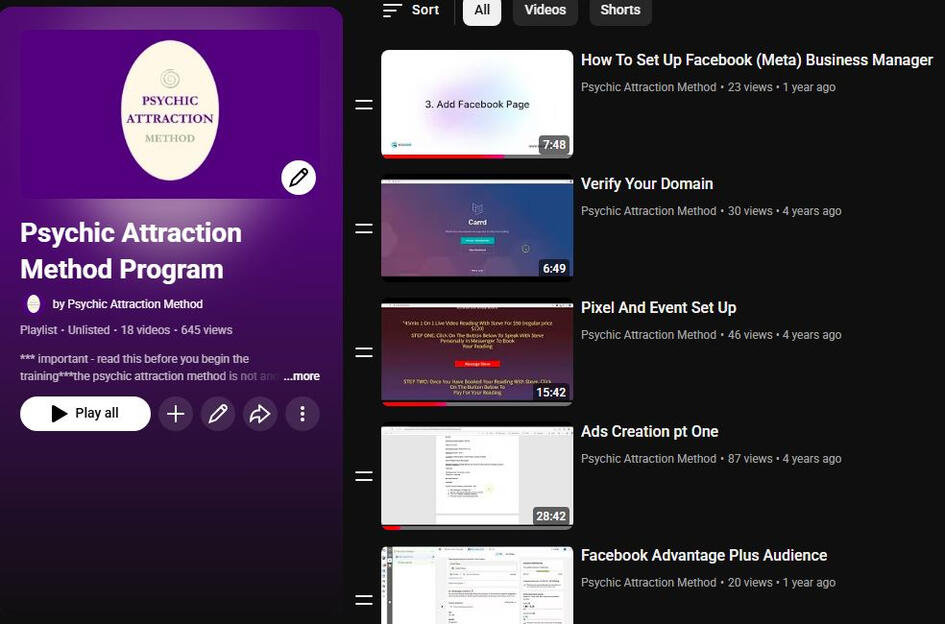Click '87 views' on Ads Creation pt One
The image size is (945, 624).
750,459
